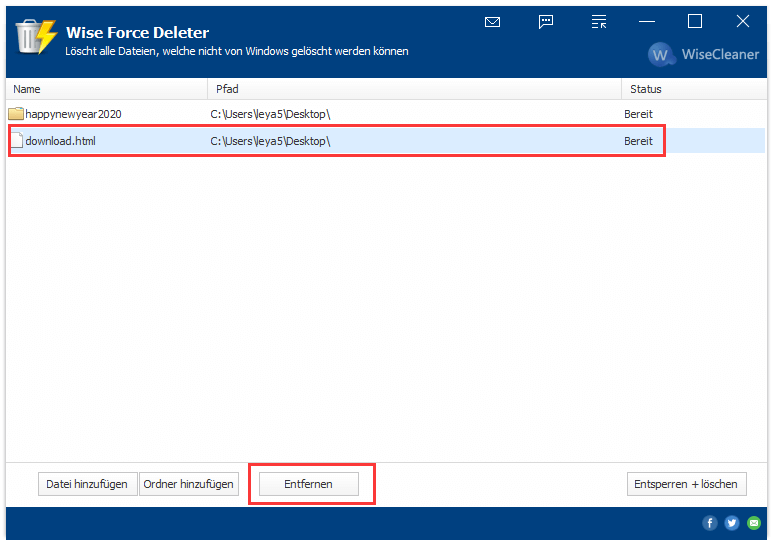
Task: Open the menu list icon in title bar
Action: (x=598, y=22)
